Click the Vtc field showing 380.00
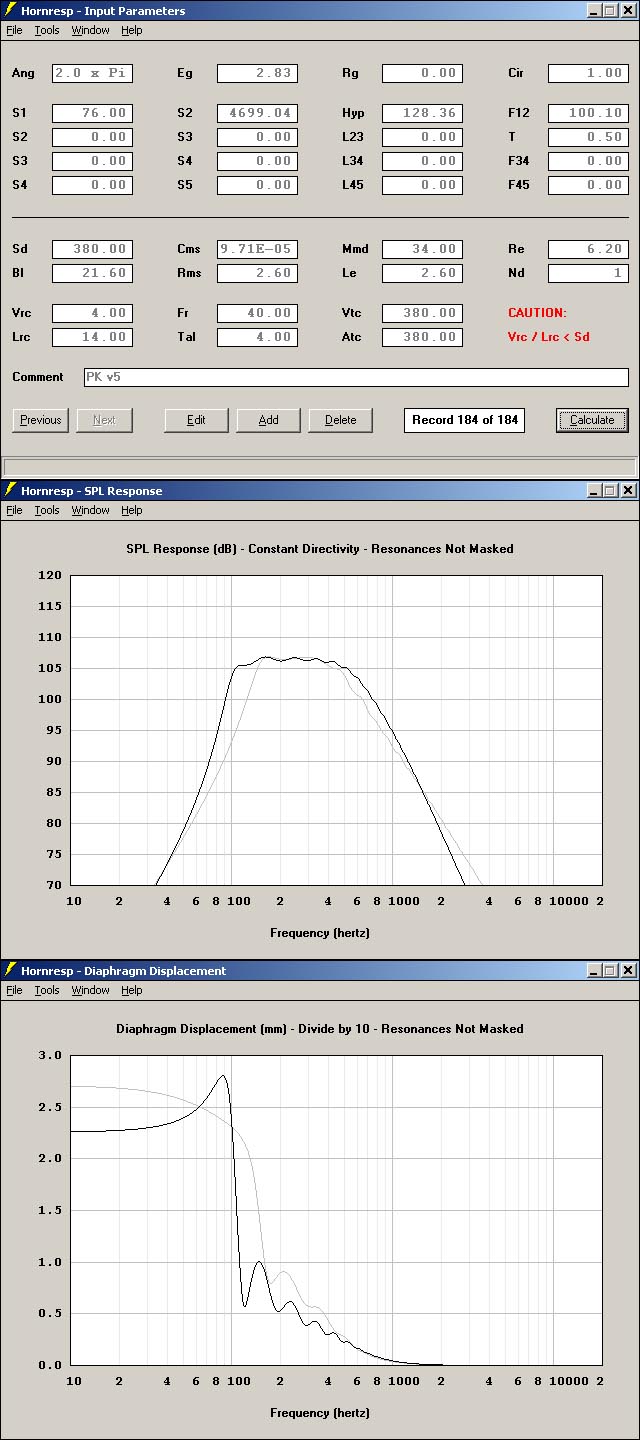Screen dimensions: 640x1440 tap(422, 313)
